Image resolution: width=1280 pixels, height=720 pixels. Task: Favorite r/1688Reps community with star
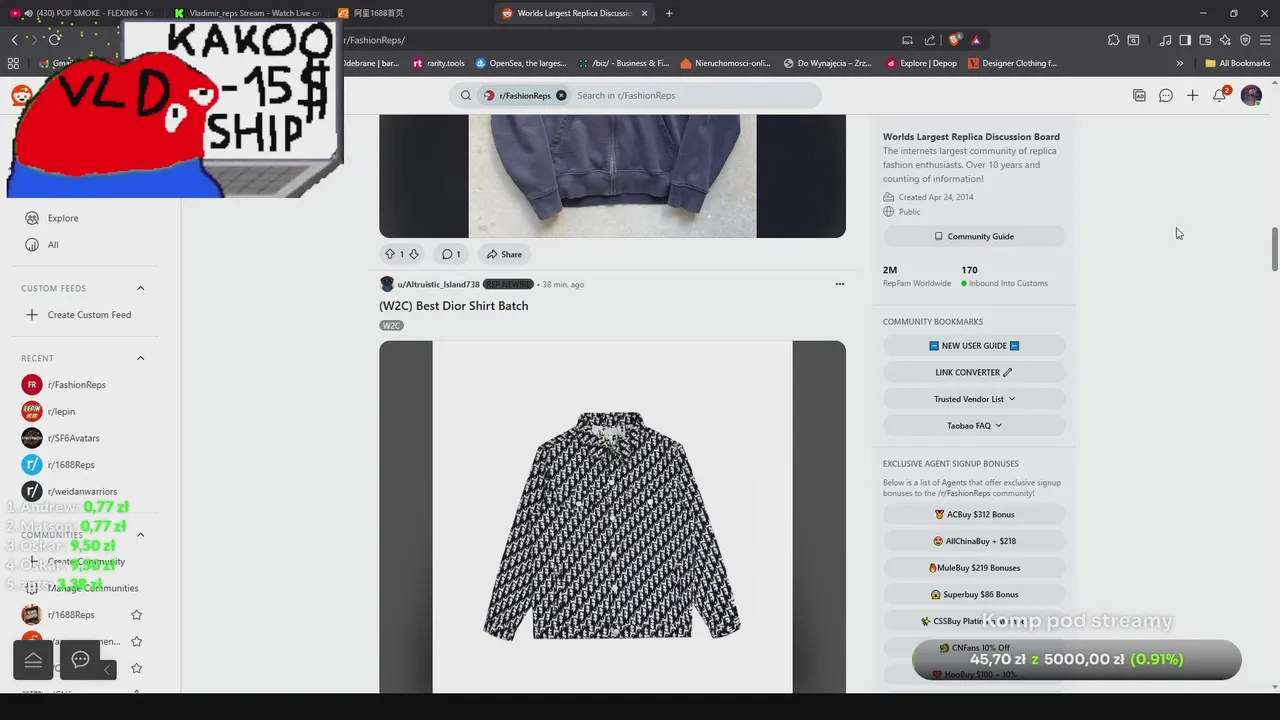coord(137,615)
